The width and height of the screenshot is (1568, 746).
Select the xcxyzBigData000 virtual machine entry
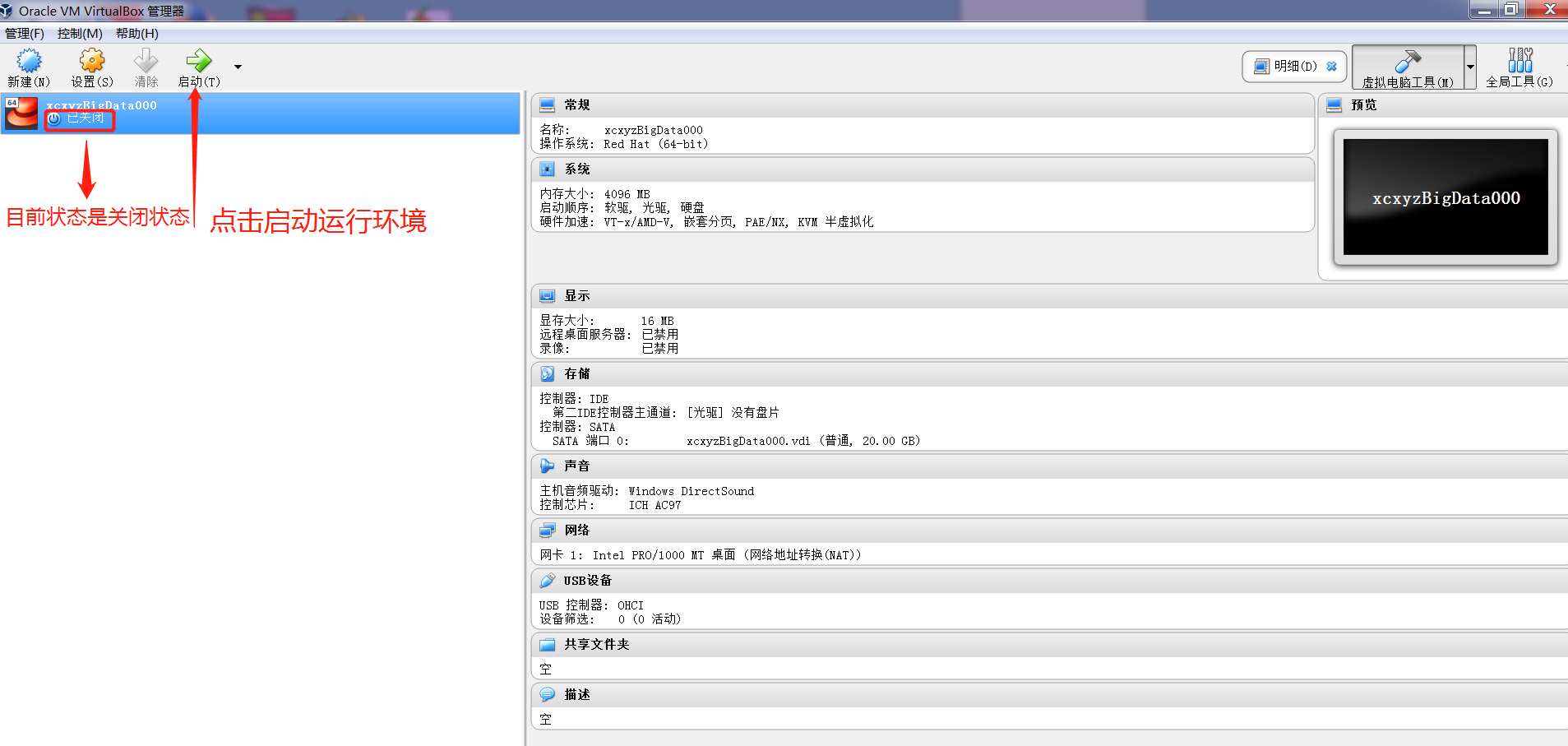click(260, 113)
